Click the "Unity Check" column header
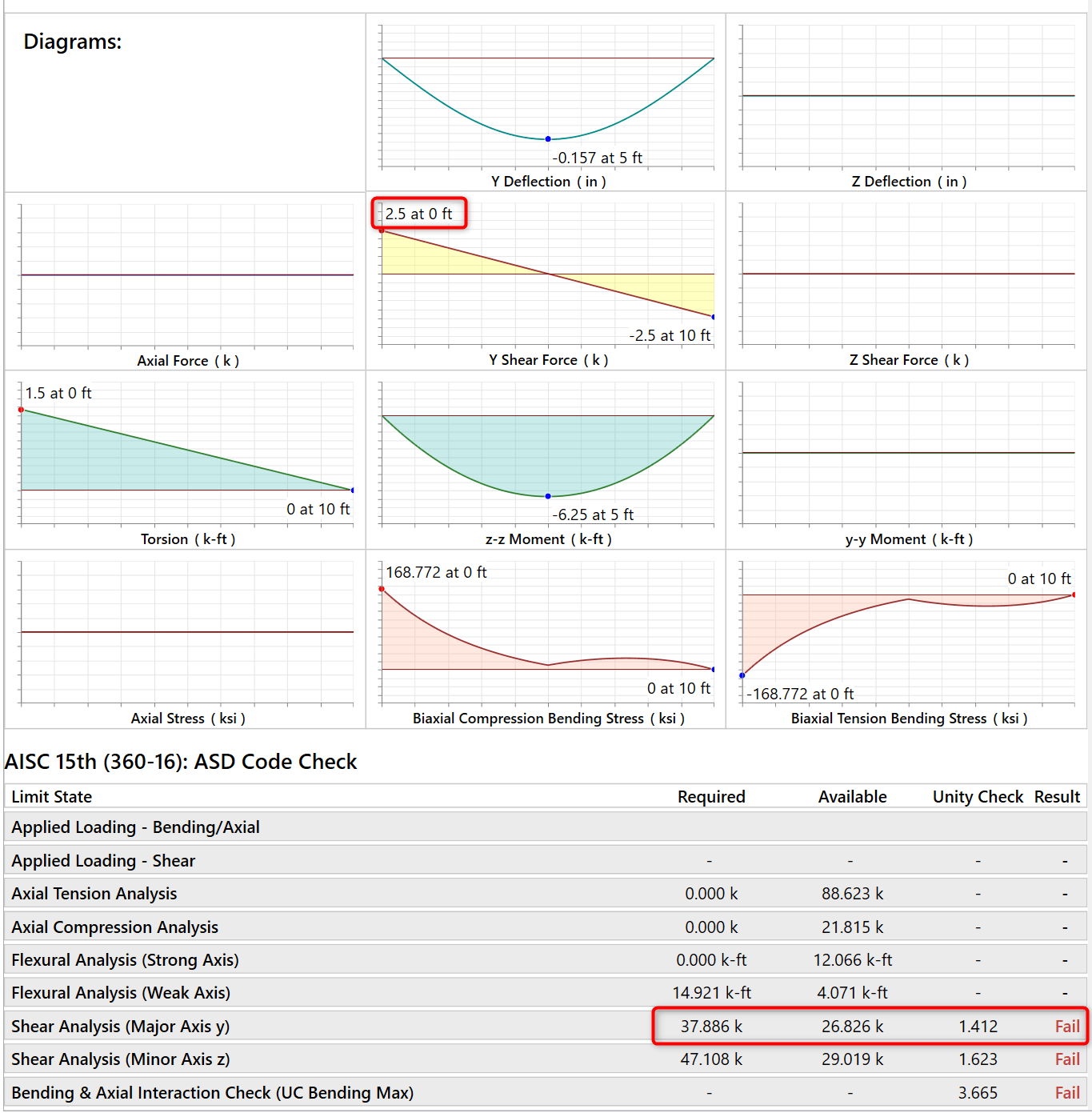 [x=978, y=797]
